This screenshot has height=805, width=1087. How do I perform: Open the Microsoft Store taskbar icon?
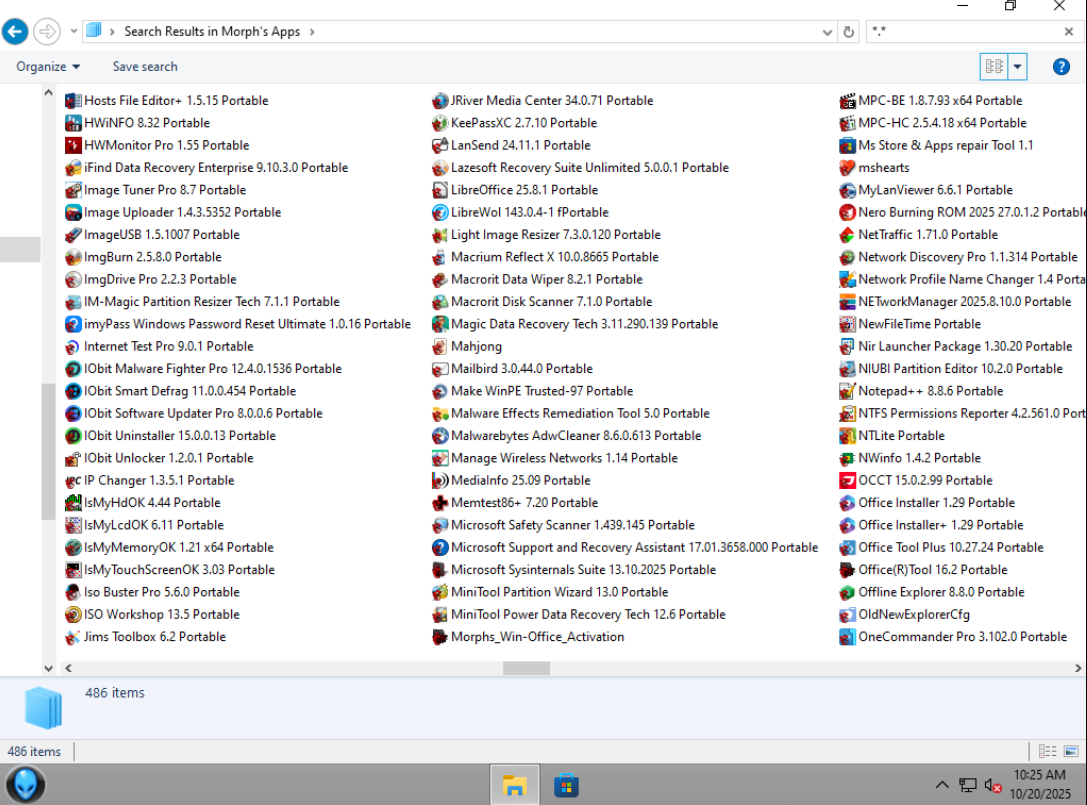(566, 785)
